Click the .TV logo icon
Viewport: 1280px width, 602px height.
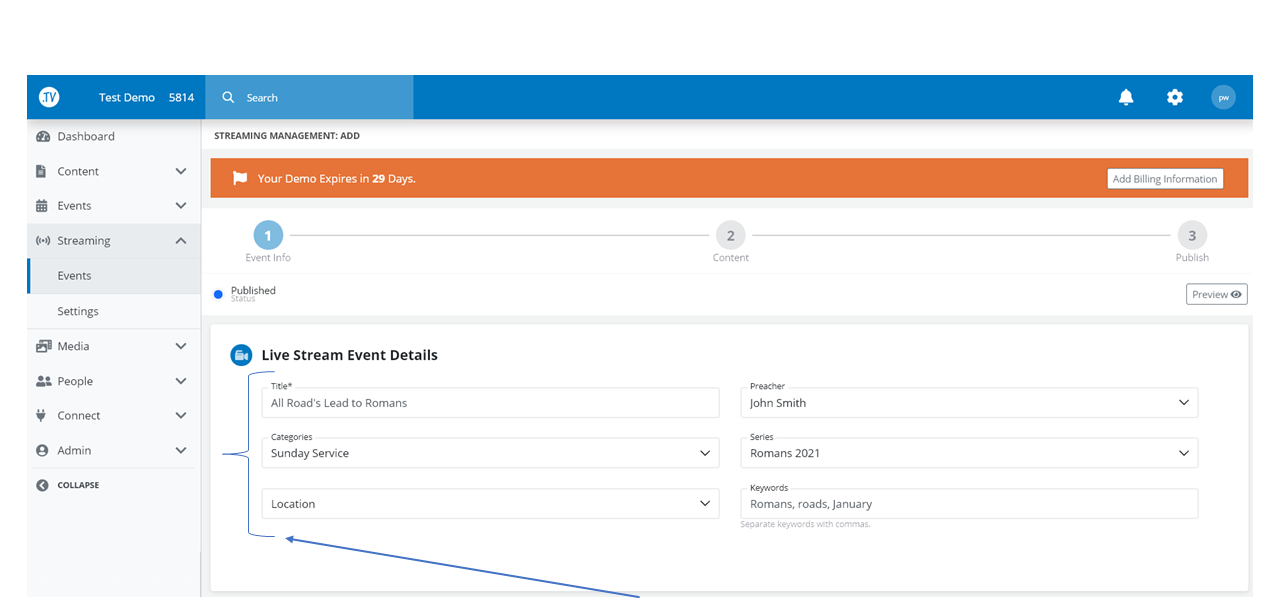coord(49,97)
